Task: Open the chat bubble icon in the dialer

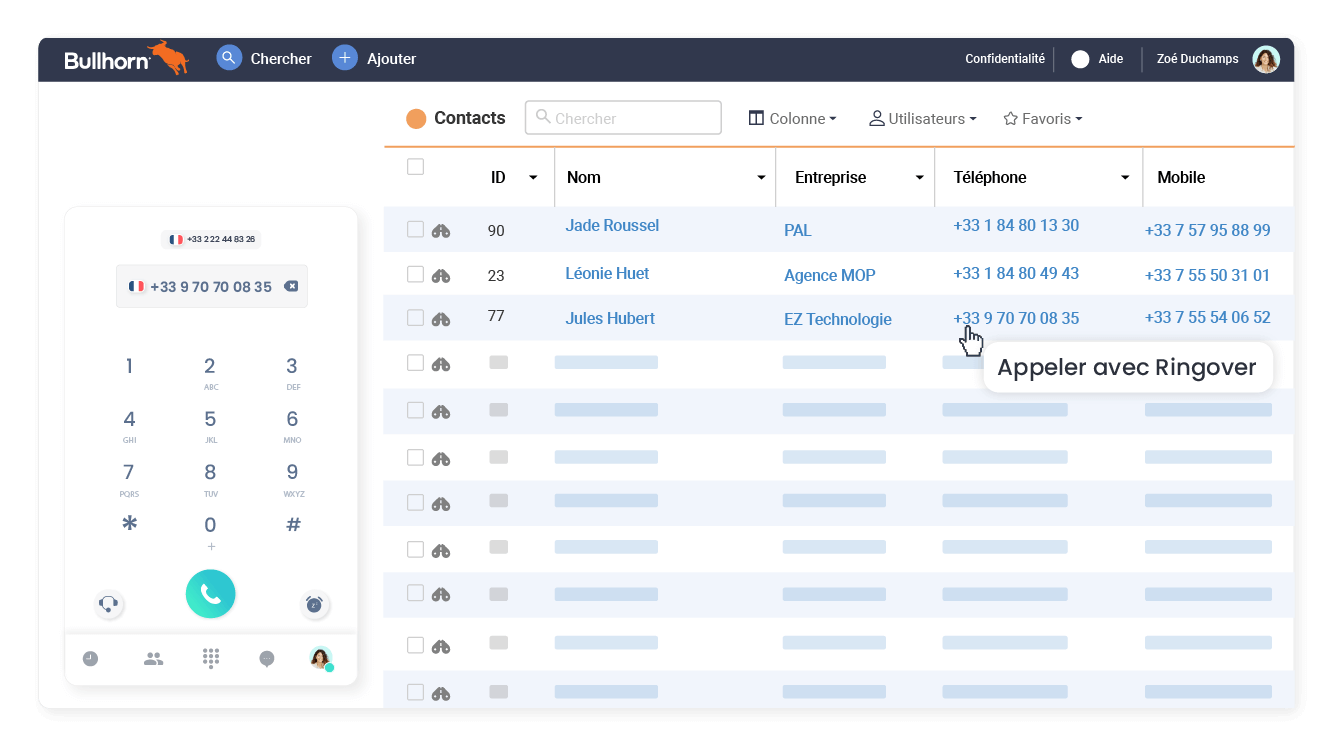Action: tap(266, 658)
